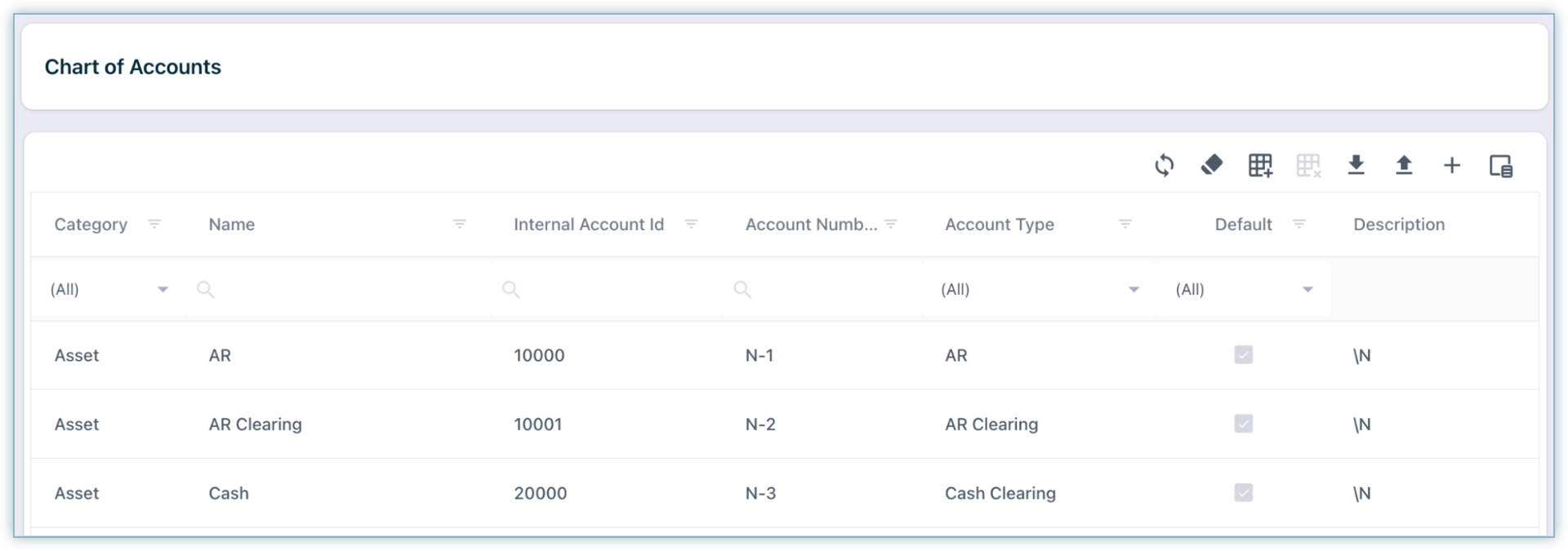
Task: Click the plus icon to add account
Action: coord(1452,166)
